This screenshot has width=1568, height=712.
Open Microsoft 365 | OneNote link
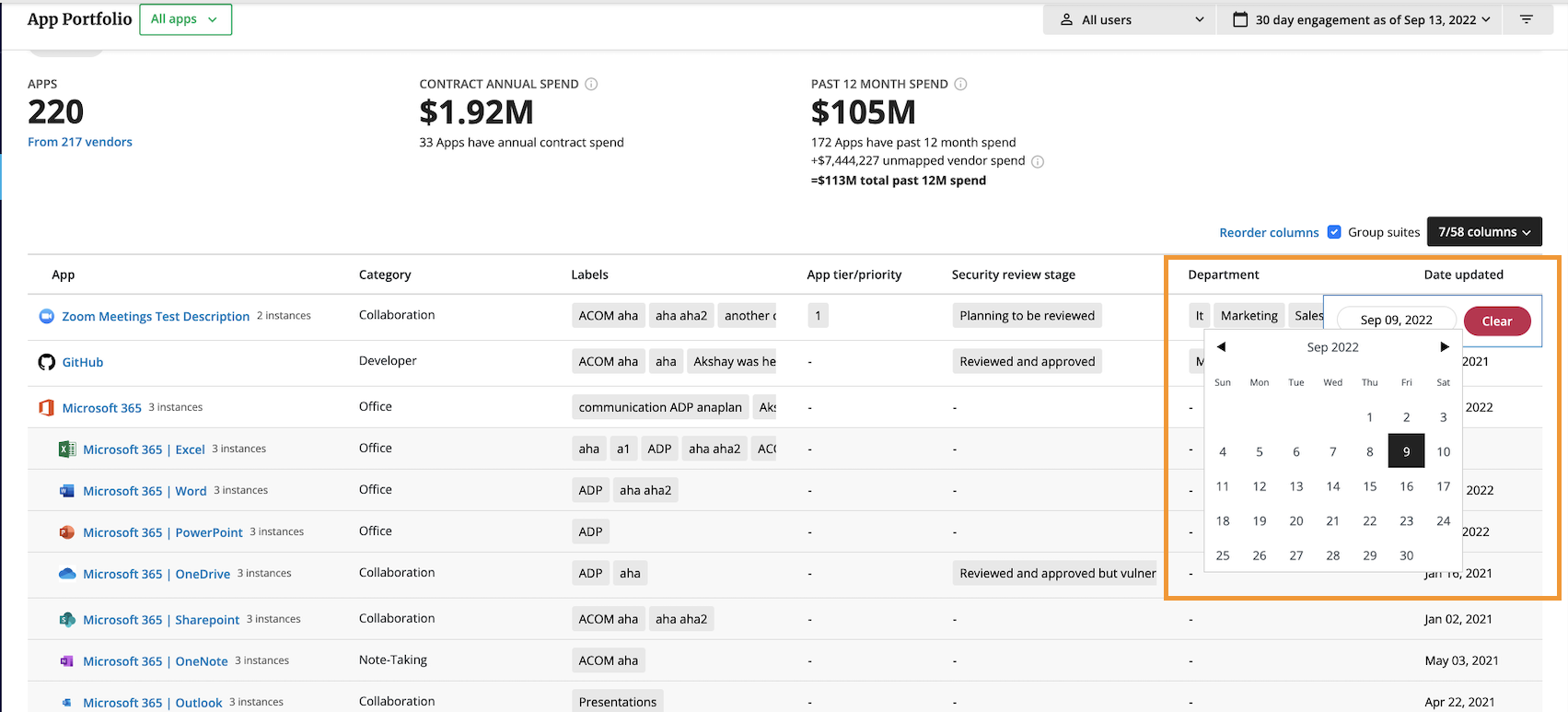156,661
